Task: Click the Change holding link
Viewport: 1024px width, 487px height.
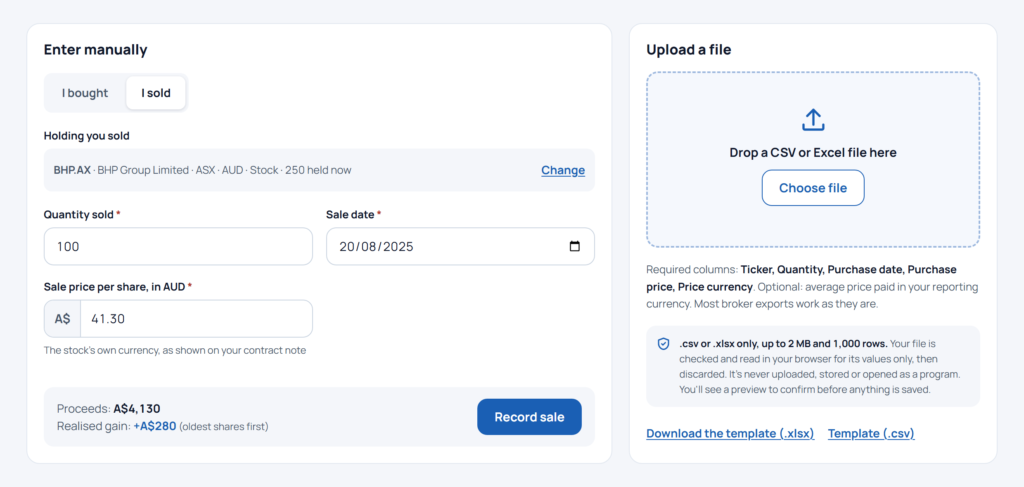Action: 563,170
